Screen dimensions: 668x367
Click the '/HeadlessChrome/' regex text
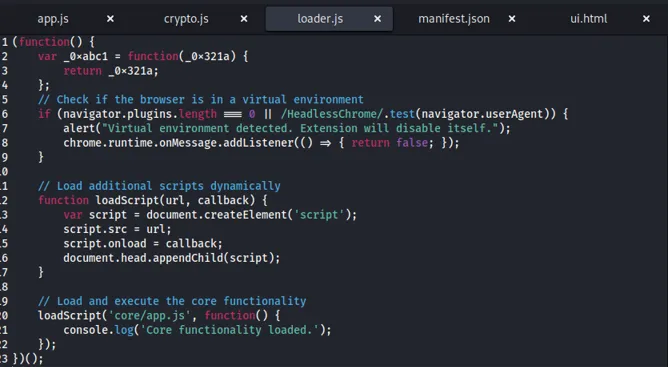(x=332, y=114)
